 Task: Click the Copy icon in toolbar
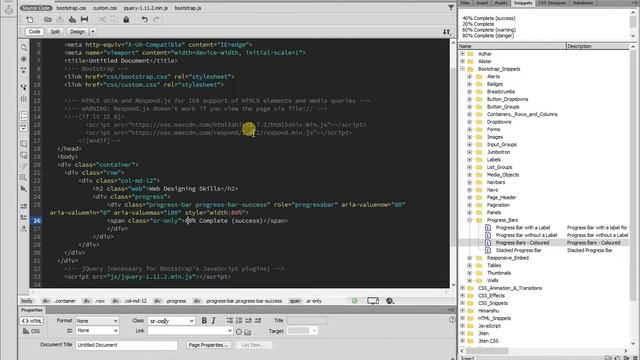coord(113,19)
